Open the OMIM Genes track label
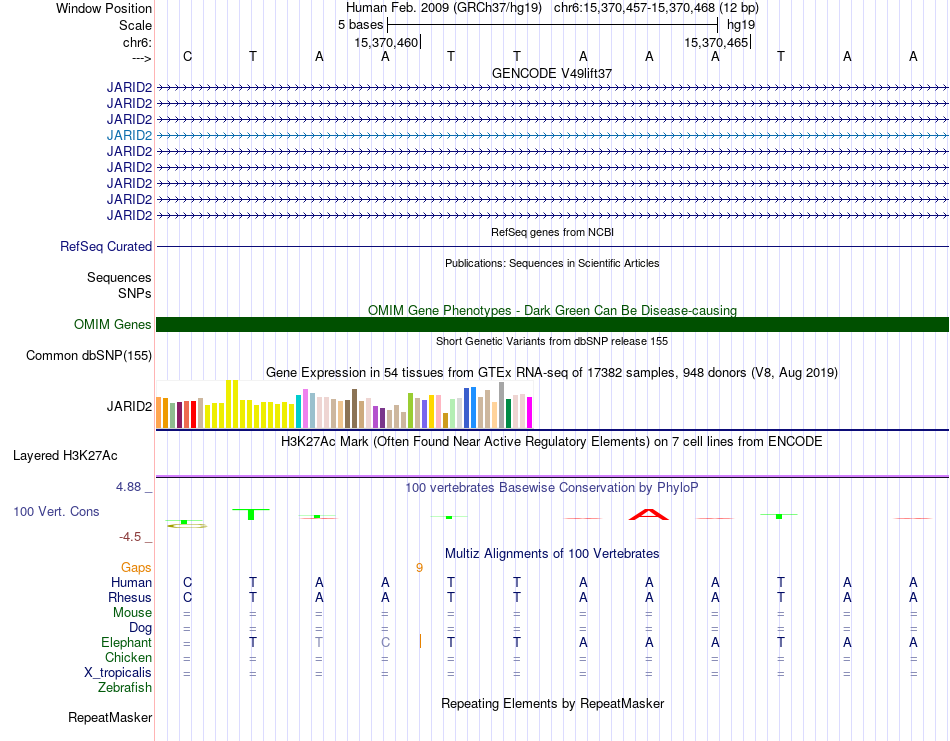 pos(112,324)
